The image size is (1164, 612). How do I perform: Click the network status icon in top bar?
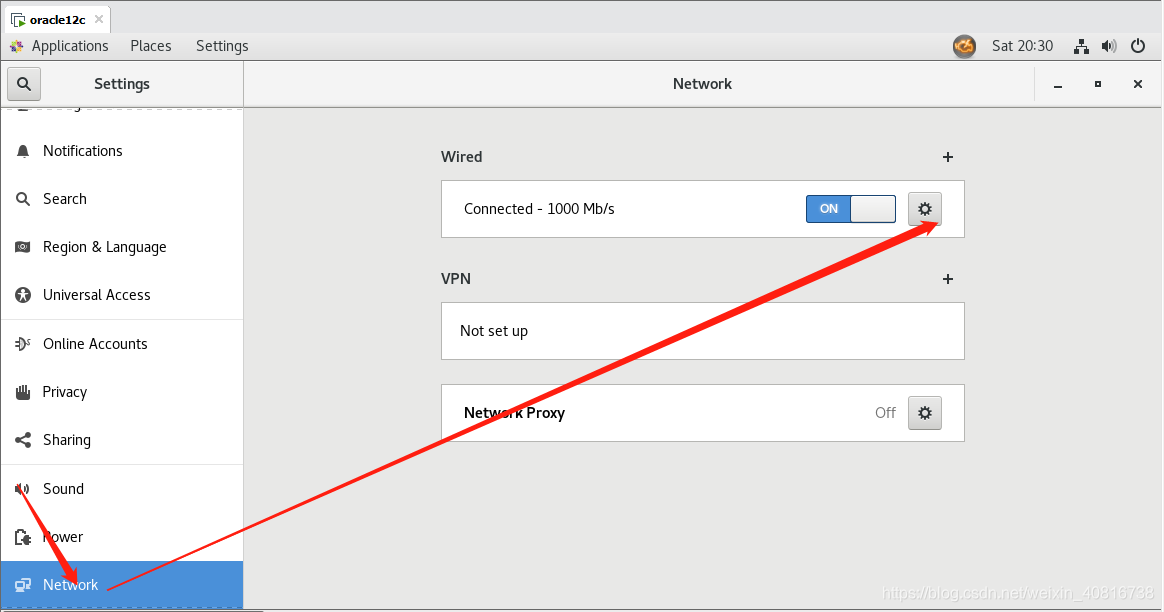click(x=1082, y=46)
